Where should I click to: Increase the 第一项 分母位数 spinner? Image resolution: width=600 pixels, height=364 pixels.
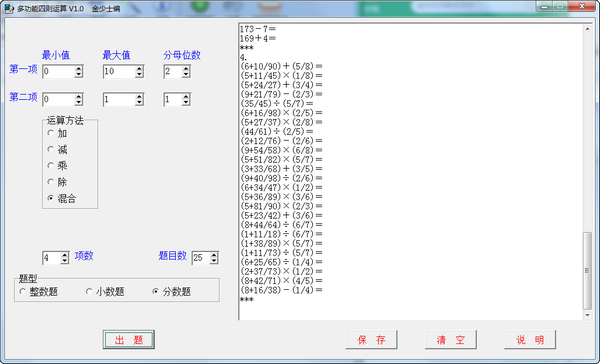click(x=186, y=69)
